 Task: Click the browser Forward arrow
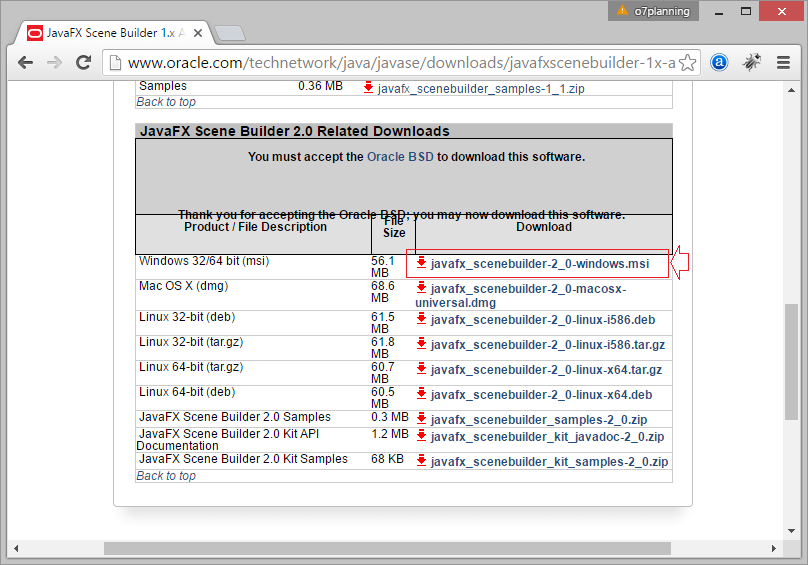point(54,63)
